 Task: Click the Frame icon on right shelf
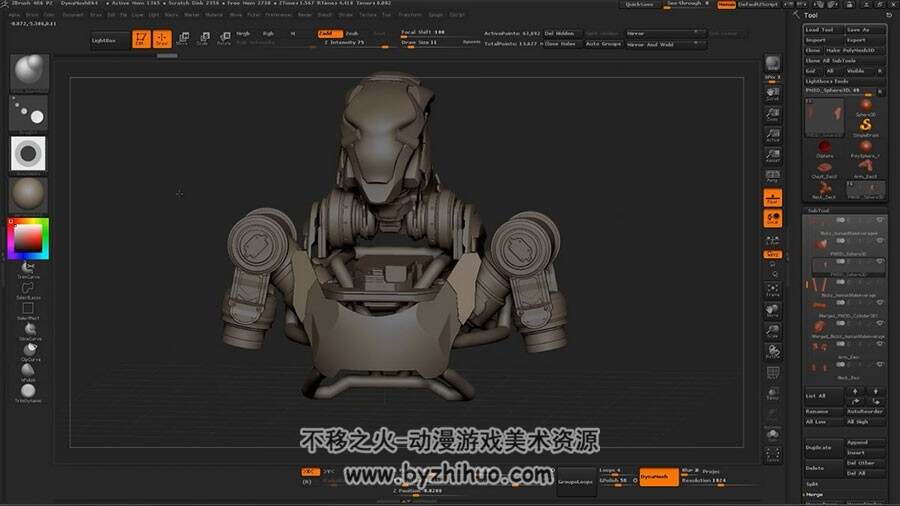click(x=773, y=290)
